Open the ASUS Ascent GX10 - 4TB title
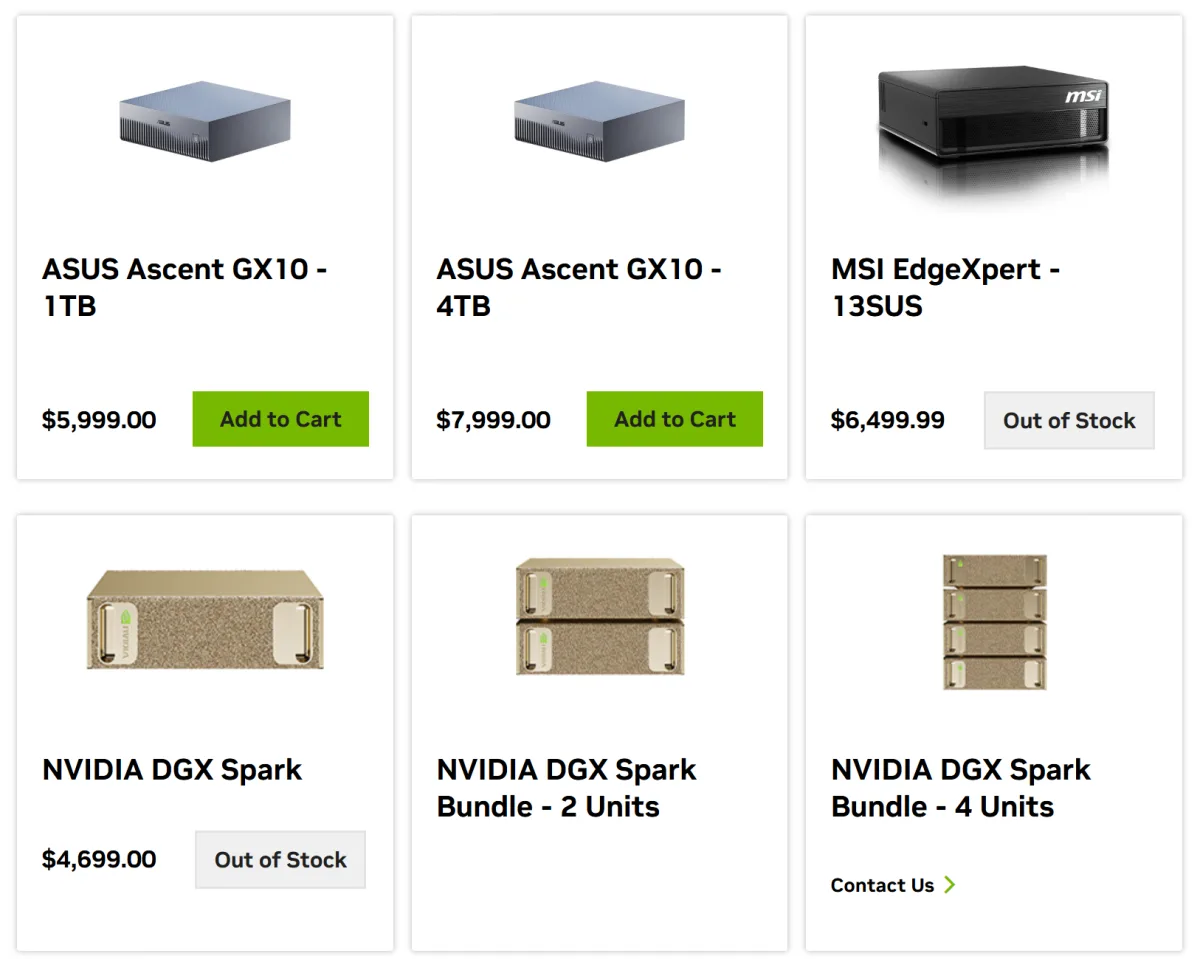1200x959 pixels. tap(580, 287)
